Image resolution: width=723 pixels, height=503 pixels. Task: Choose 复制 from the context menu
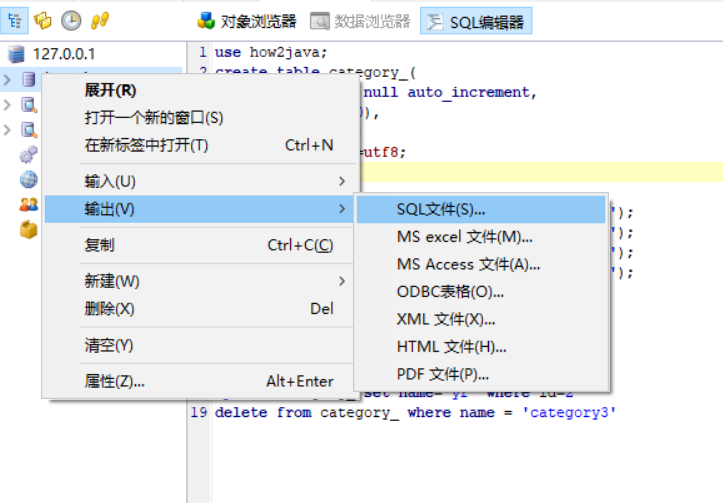pyautogui.click(x=199, y=245)
